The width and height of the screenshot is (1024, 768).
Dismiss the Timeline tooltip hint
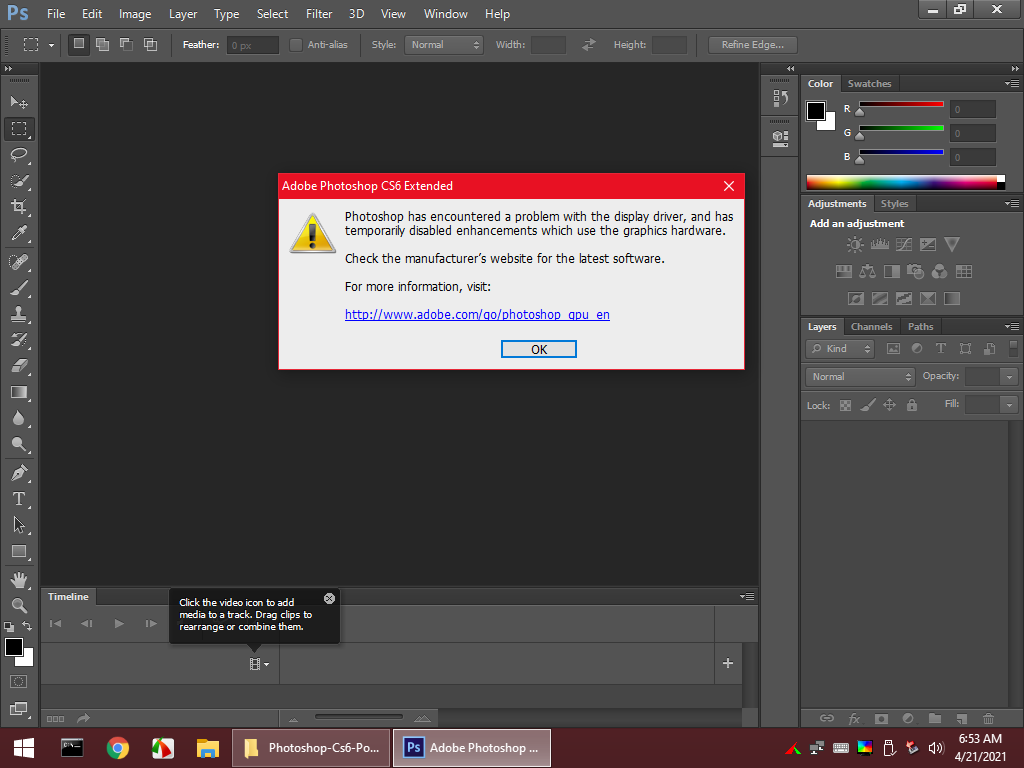tap(329, 598)
